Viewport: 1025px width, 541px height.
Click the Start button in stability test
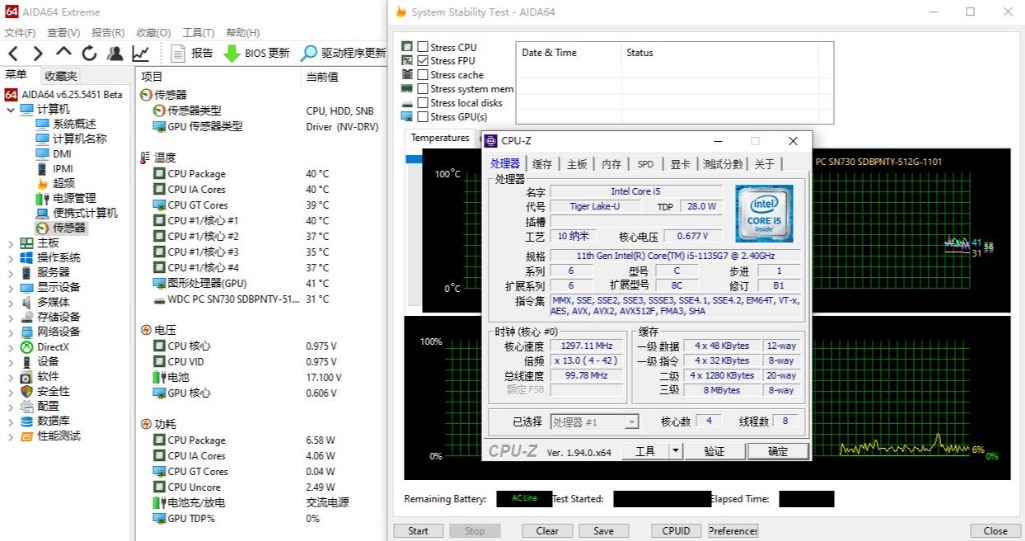[x=418, y=531]
